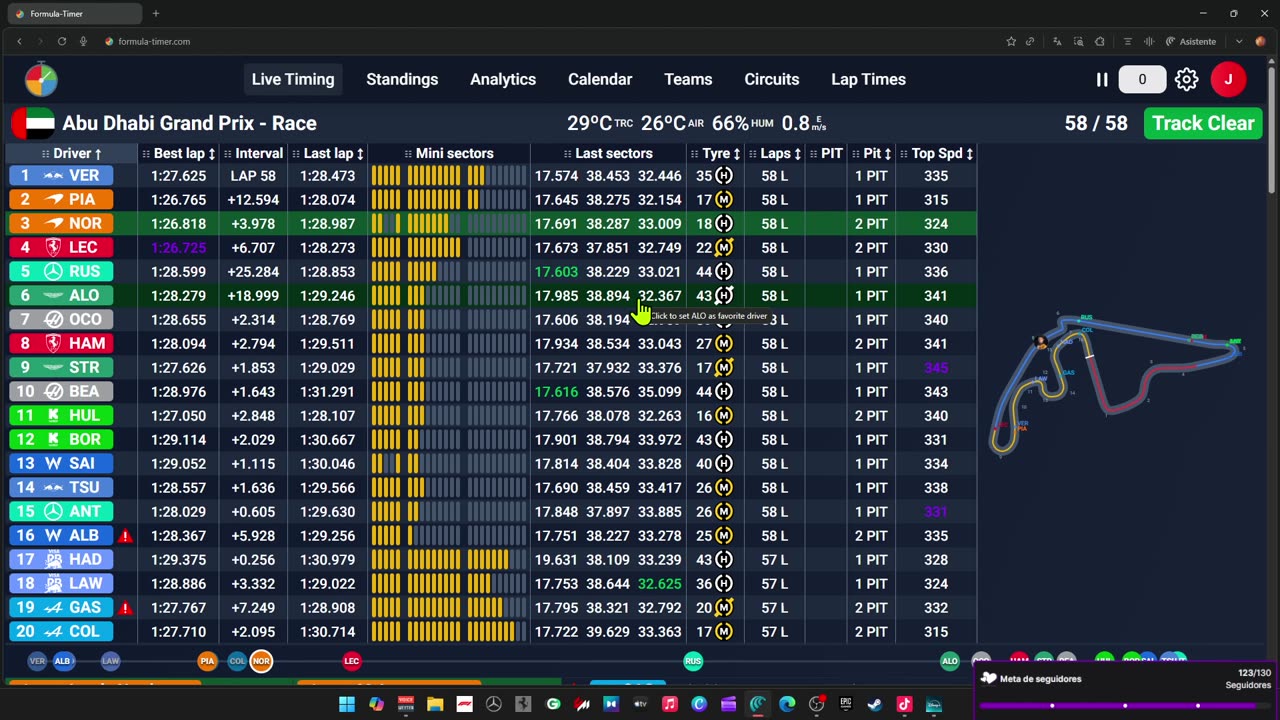
Task: Set ALO as favorite driver
Action: pyautogui.click(x=61, y=296)
